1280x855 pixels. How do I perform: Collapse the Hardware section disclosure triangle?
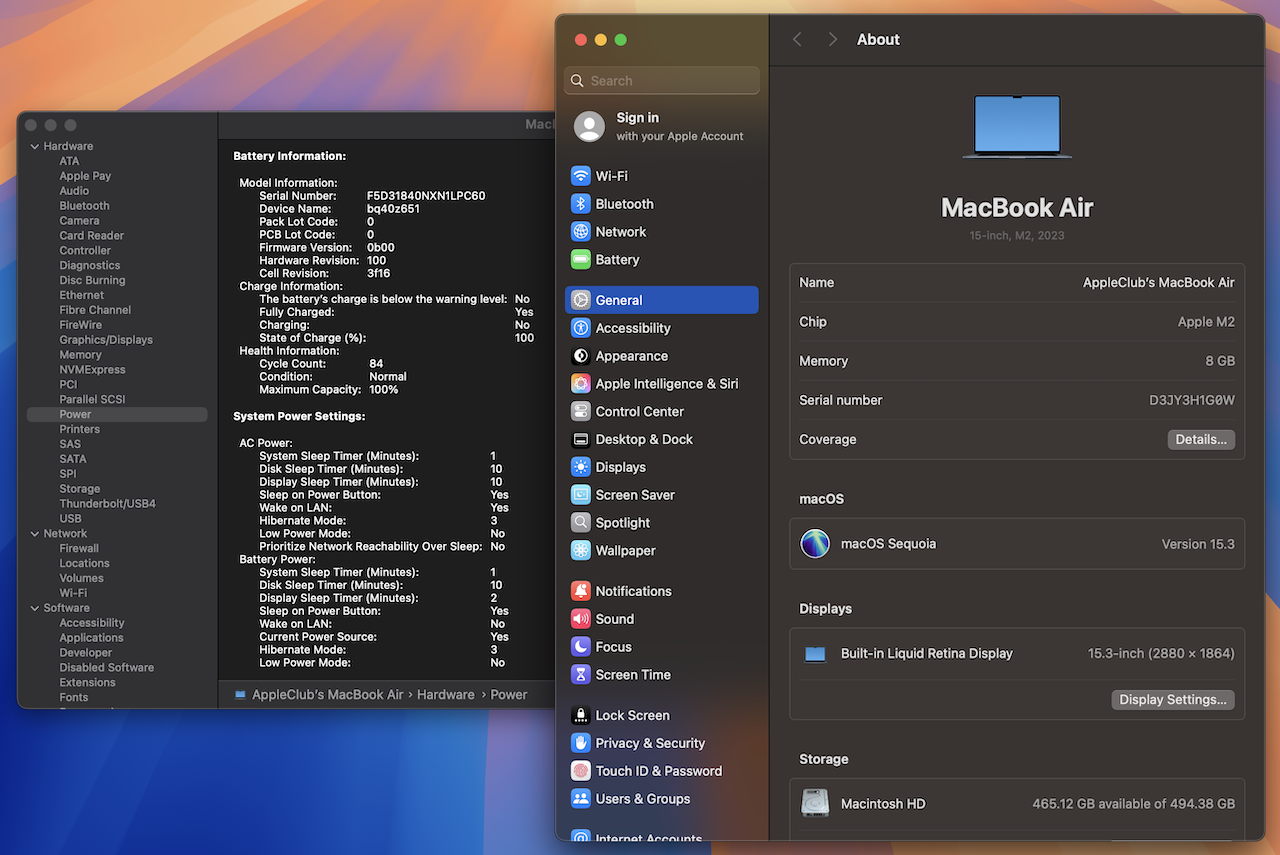pos(34,147)
